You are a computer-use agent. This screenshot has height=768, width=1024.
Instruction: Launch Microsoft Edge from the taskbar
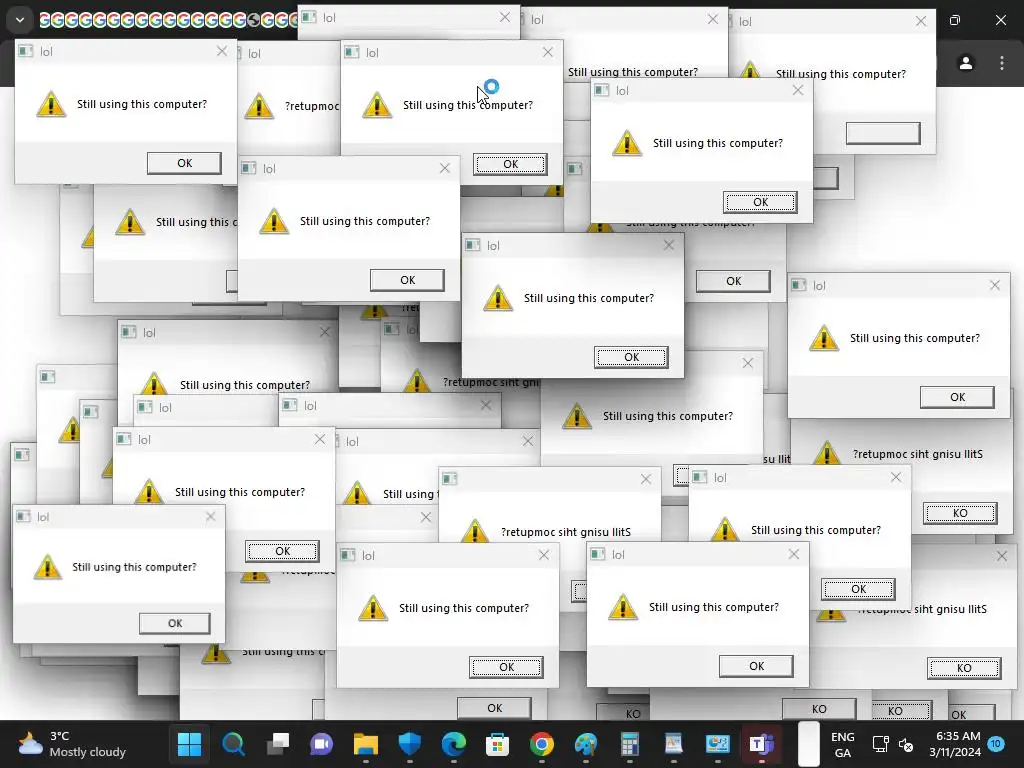[x=454, y=744]
